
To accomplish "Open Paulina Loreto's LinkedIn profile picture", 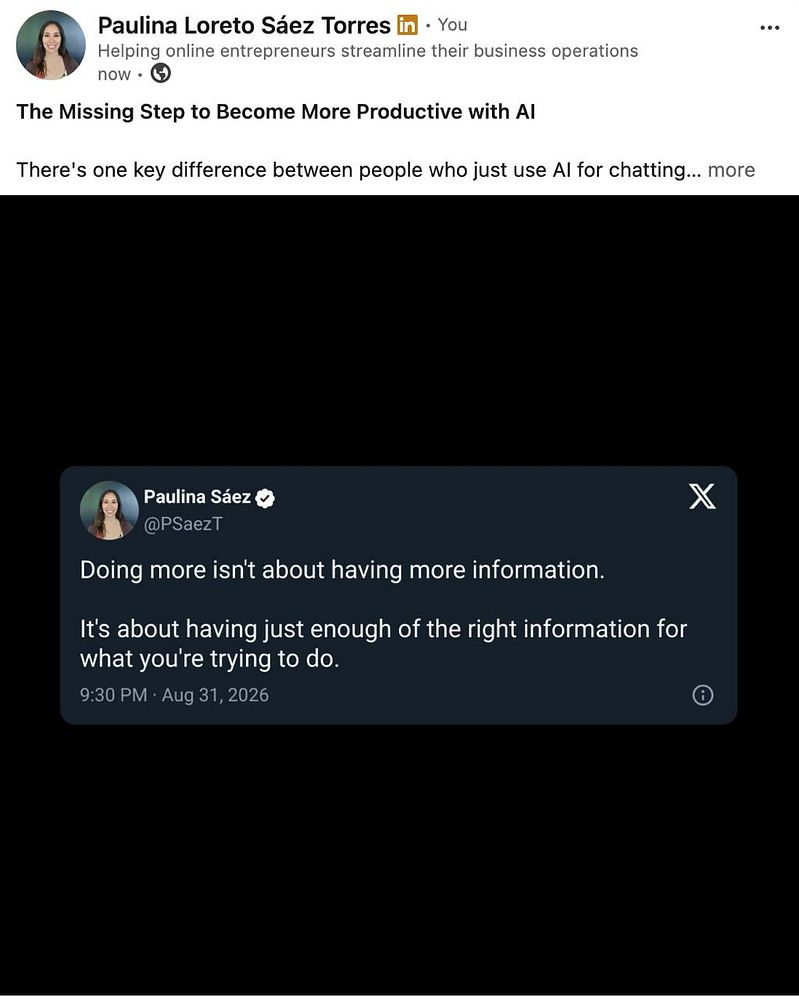I will coord(51,45).
